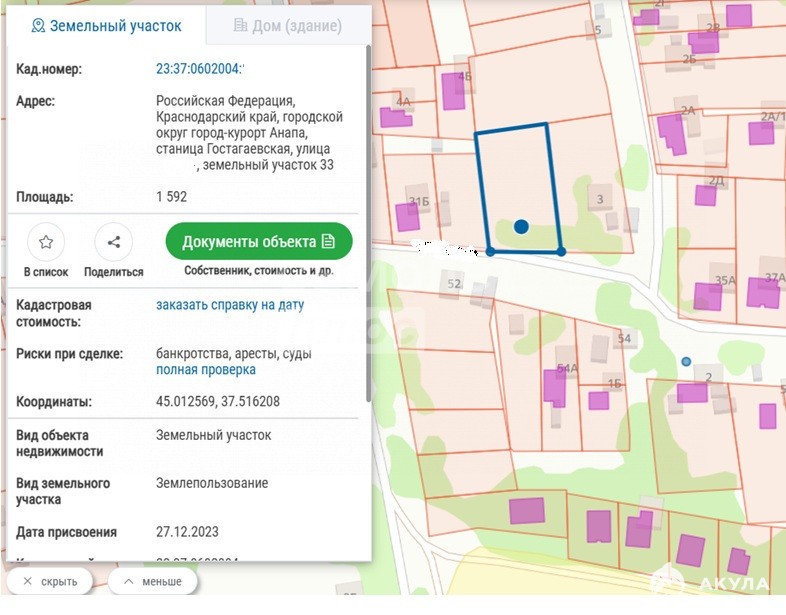Click the purple building on parcel 4Б
The height and width of the screenshot is (615, 786).
(x=453, y=93)
